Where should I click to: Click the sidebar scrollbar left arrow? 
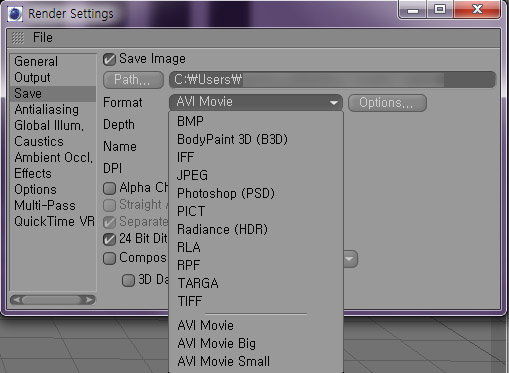16,300
